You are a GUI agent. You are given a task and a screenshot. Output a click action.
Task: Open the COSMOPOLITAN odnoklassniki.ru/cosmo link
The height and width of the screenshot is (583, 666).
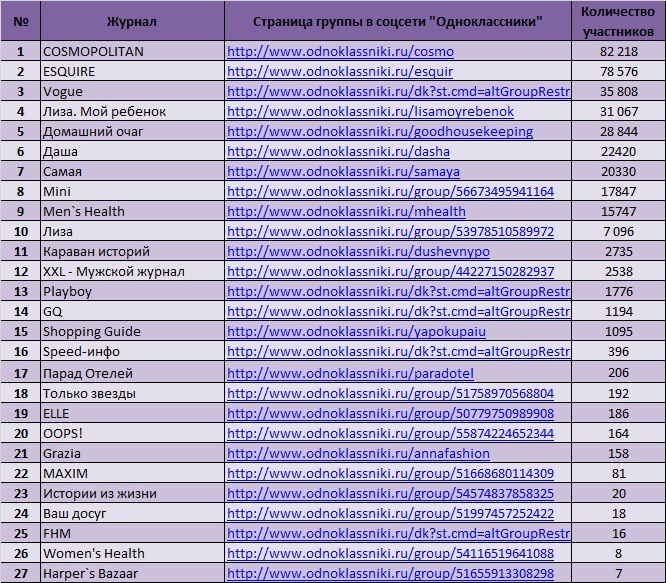coord(340,51)
